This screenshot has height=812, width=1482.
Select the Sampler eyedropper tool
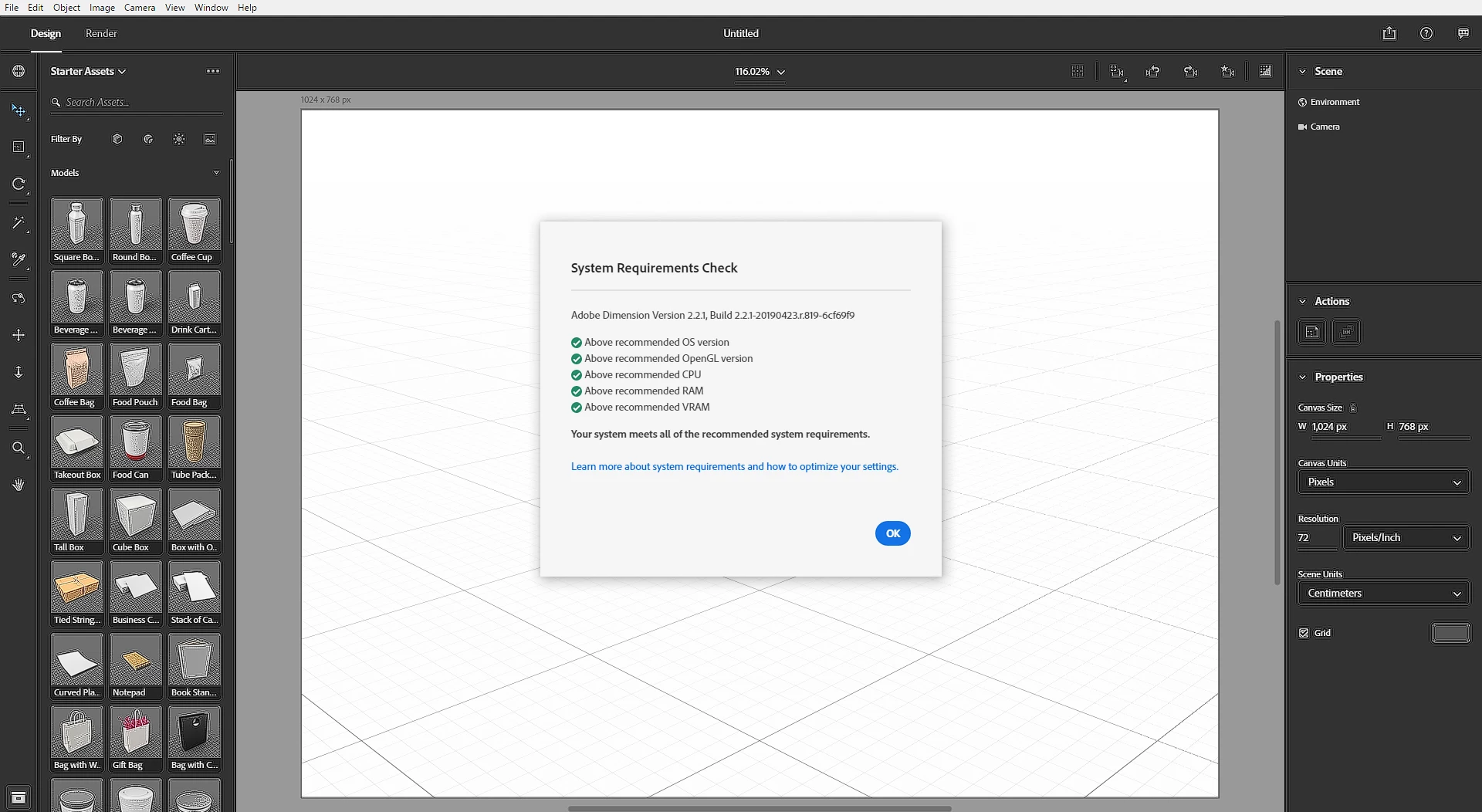tap(19, 260)
